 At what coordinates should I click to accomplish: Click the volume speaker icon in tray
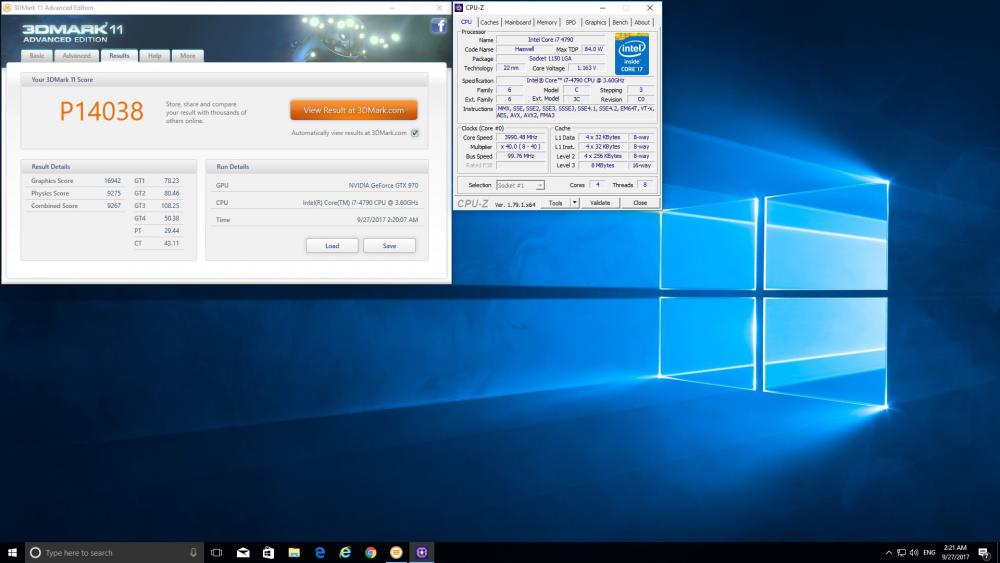click(x=914, y=552)
